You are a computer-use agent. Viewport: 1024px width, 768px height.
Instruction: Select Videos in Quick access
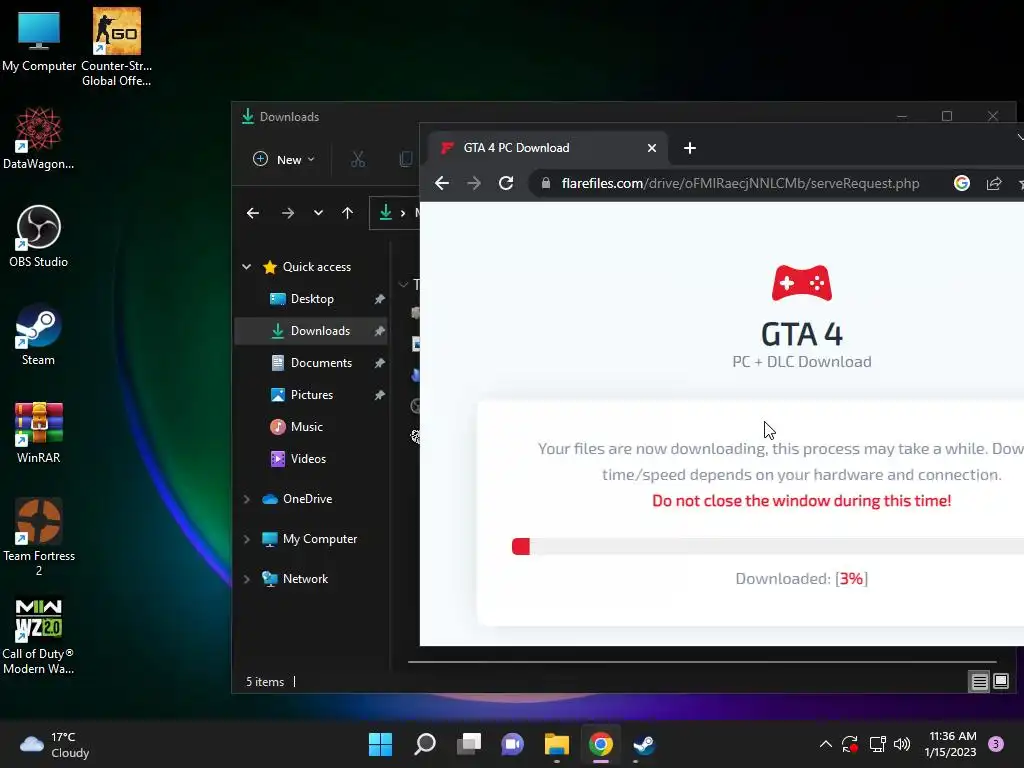point(311,459)
